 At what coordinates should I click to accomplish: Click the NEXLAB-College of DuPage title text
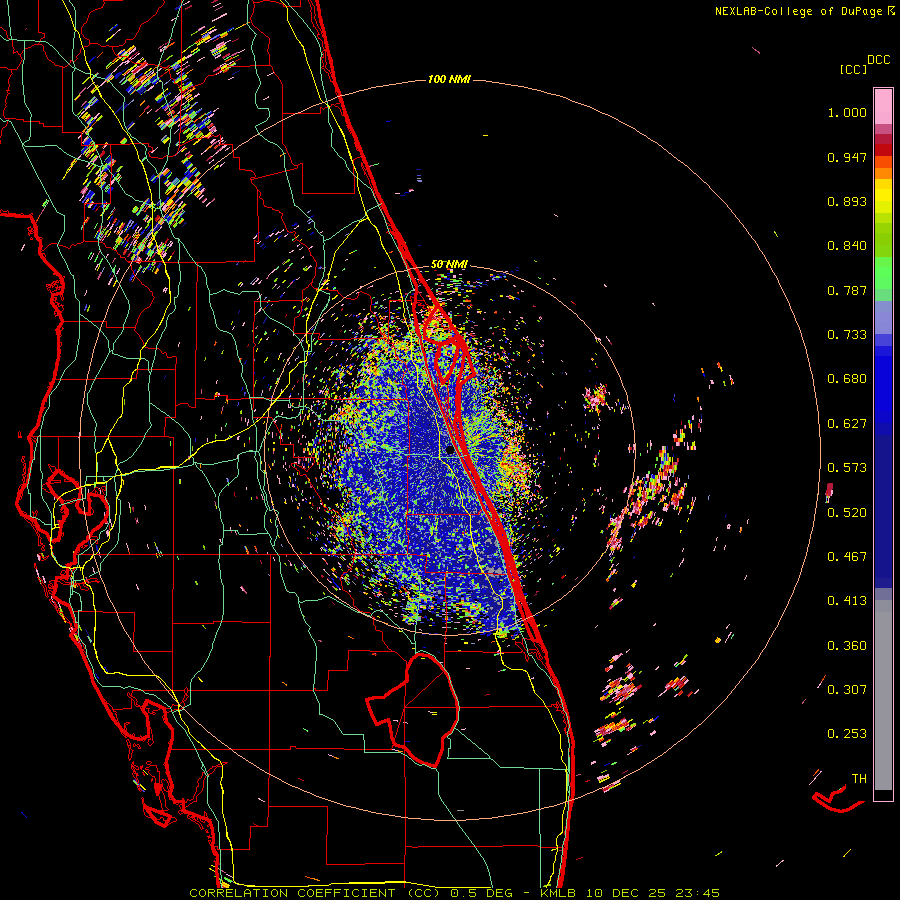pyautogui.click(x=805, y=11)
